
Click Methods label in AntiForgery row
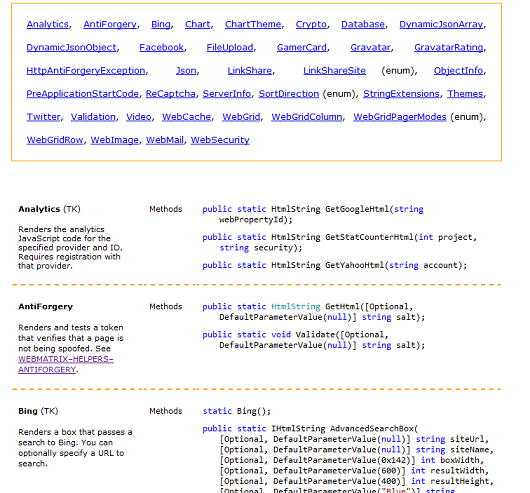coord(166,306)
